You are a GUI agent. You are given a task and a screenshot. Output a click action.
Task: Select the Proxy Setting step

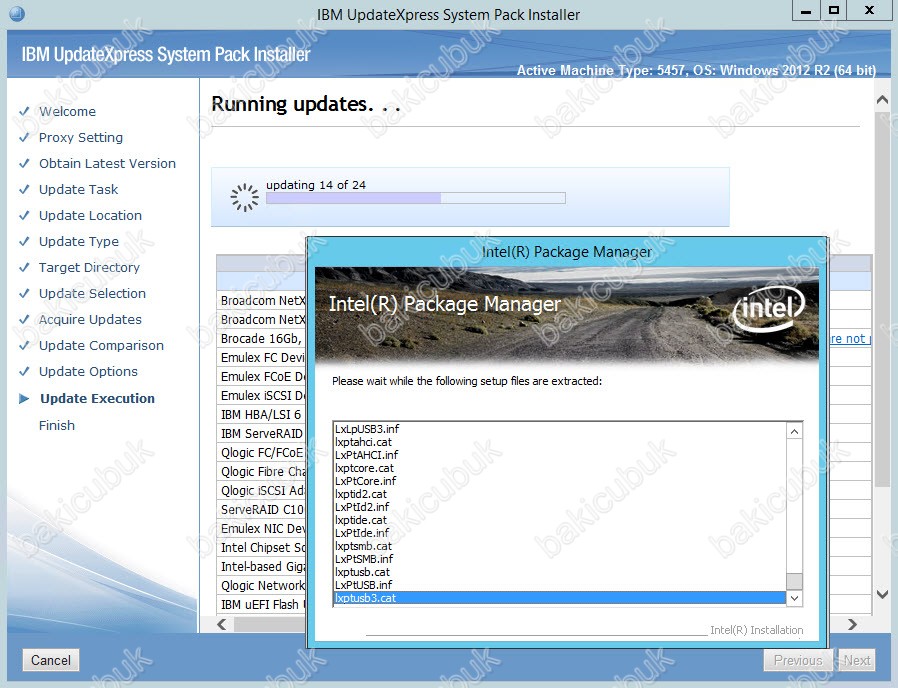81,137
